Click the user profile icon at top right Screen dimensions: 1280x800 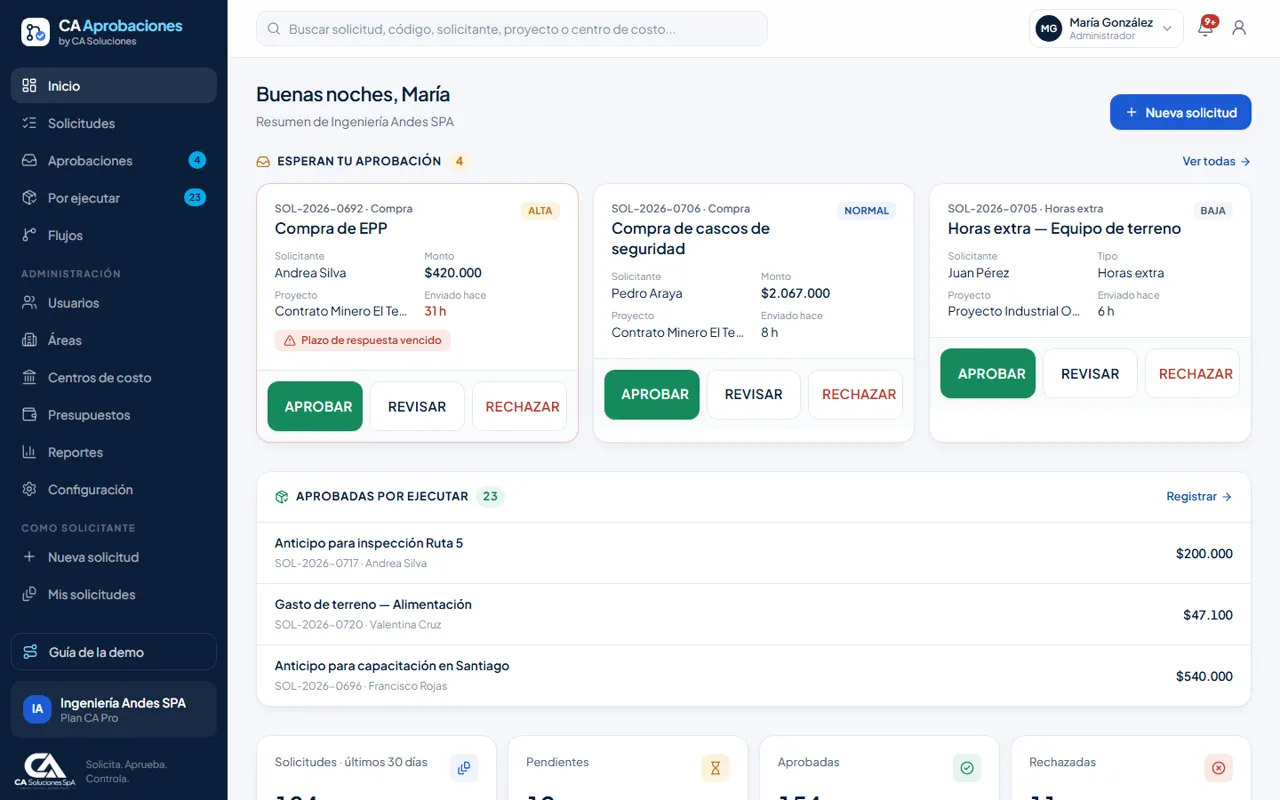click(x=1239, y=28)
